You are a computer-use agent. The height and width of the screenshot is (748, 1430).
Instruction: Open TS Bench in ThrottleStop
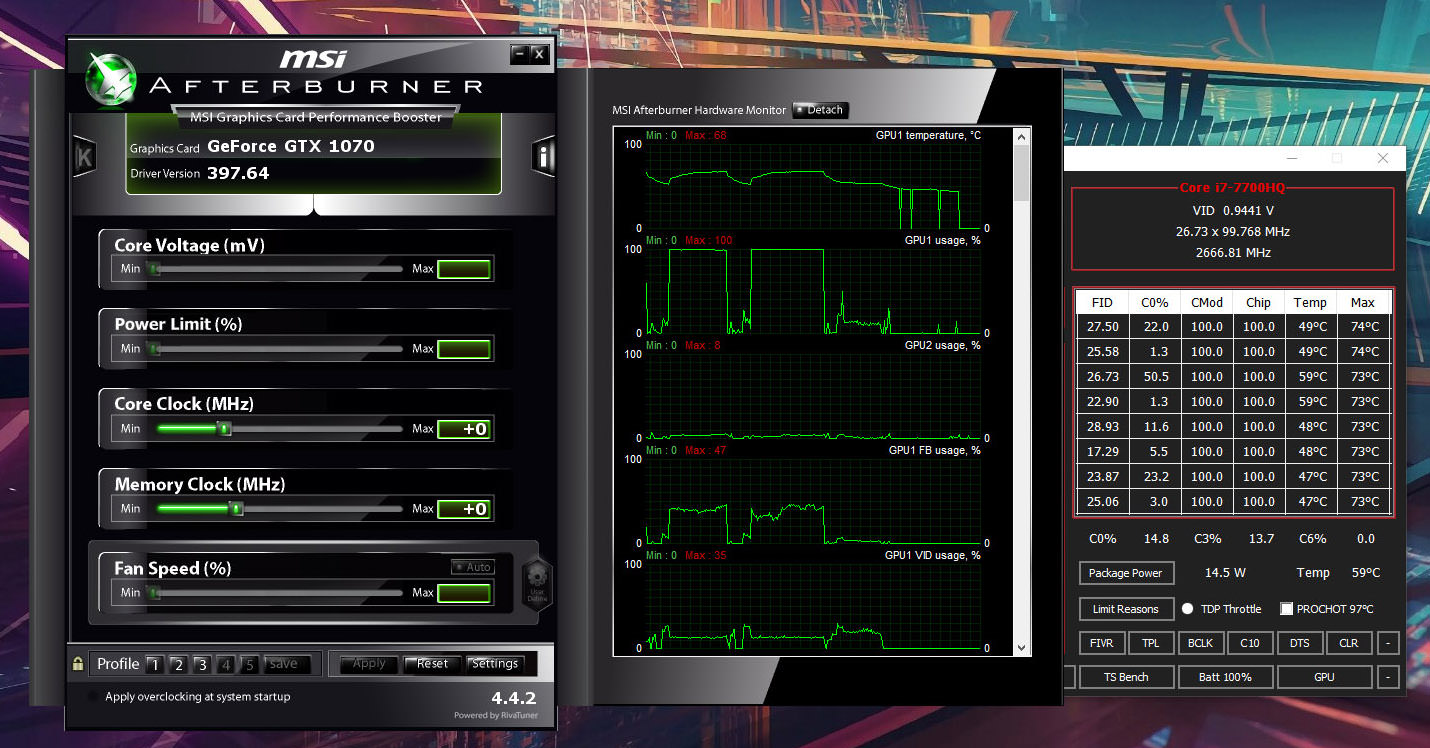tap(1126, 677)
